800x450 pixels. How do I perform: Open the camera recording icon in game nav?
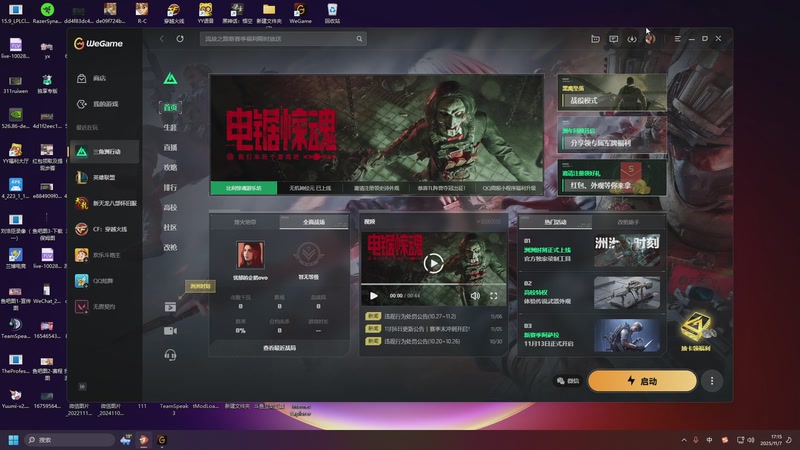170,331
